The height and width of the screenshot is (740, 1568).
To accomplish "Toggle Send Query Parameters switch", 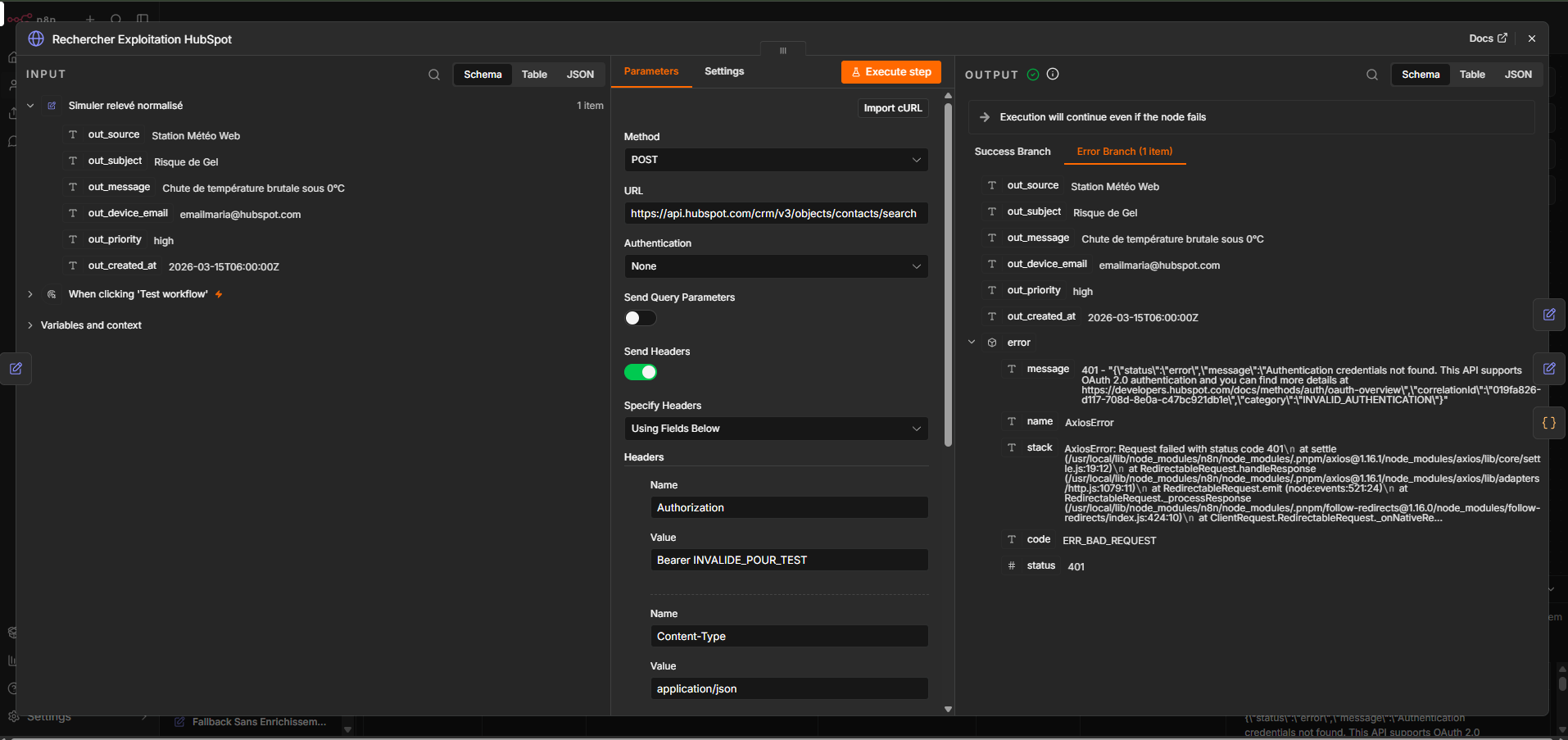I will pyautogui.click(x=641, y=318).
